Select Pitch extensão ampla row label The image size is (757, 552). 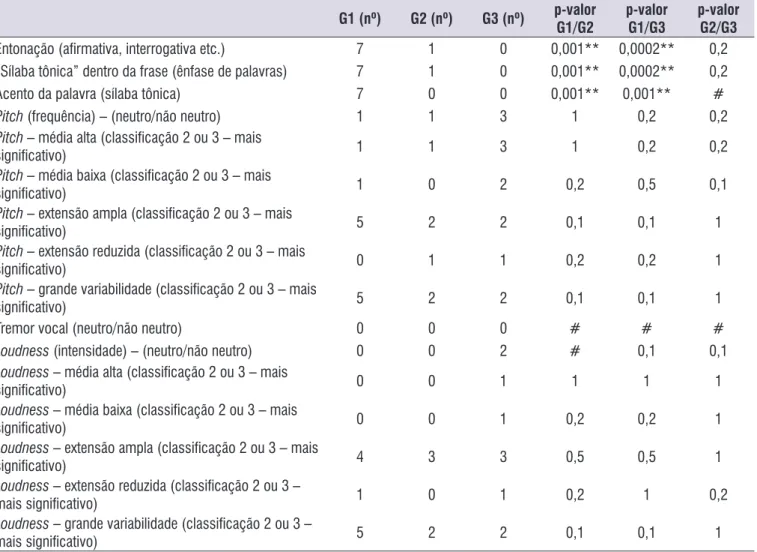146,222
